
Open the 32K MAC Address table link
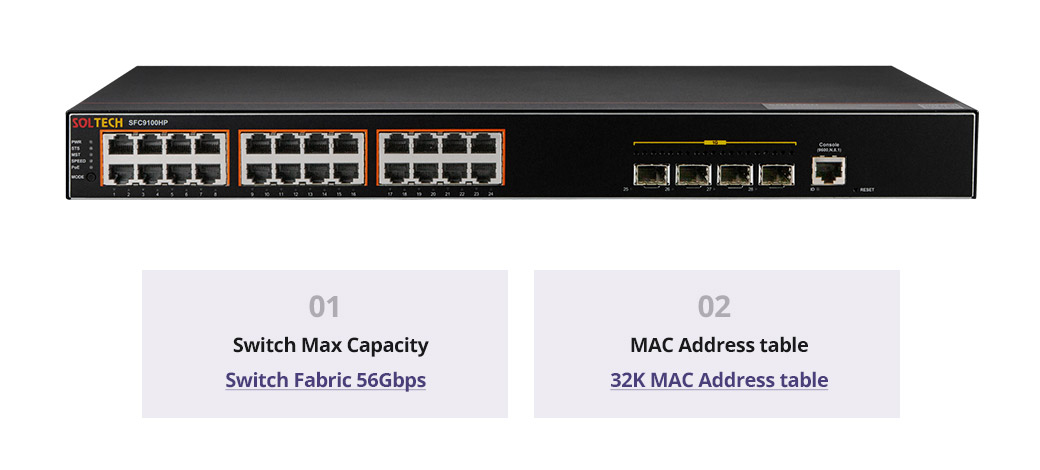tap(719, 381)
